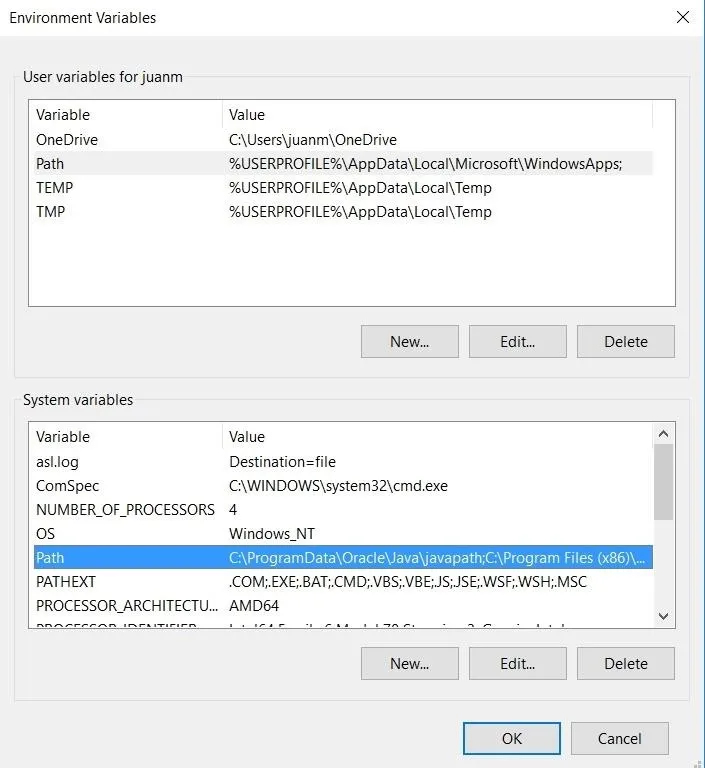Image resolution: width=705 pixels, height=768 pixels.
Task: Click the user variables Value column header
Action: coord(438,115)
